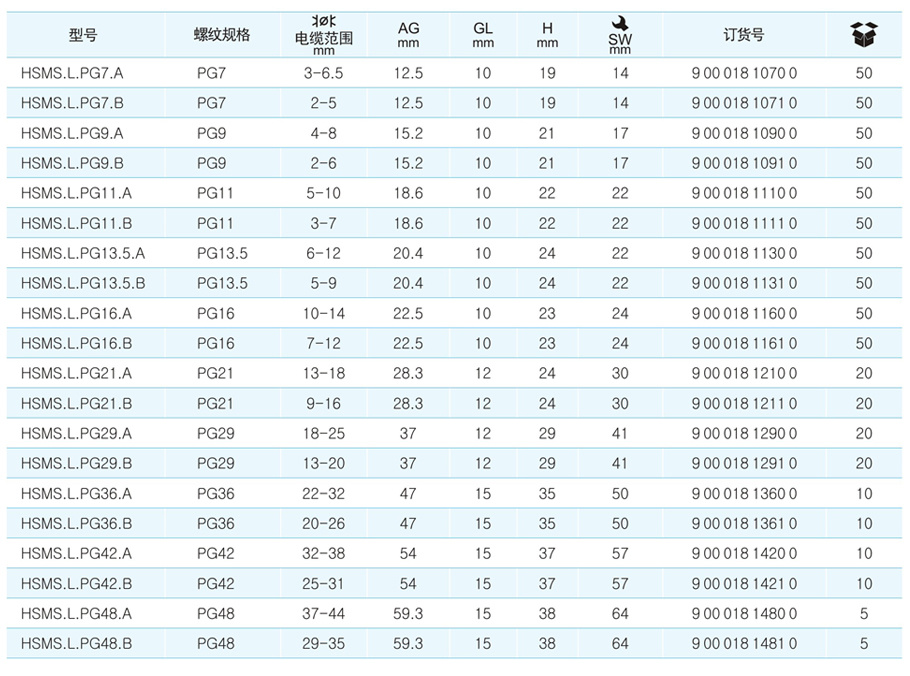Viewport: 910px width, 676px height.
Task: Click cable range 29-35 cell
Action: 324,644
